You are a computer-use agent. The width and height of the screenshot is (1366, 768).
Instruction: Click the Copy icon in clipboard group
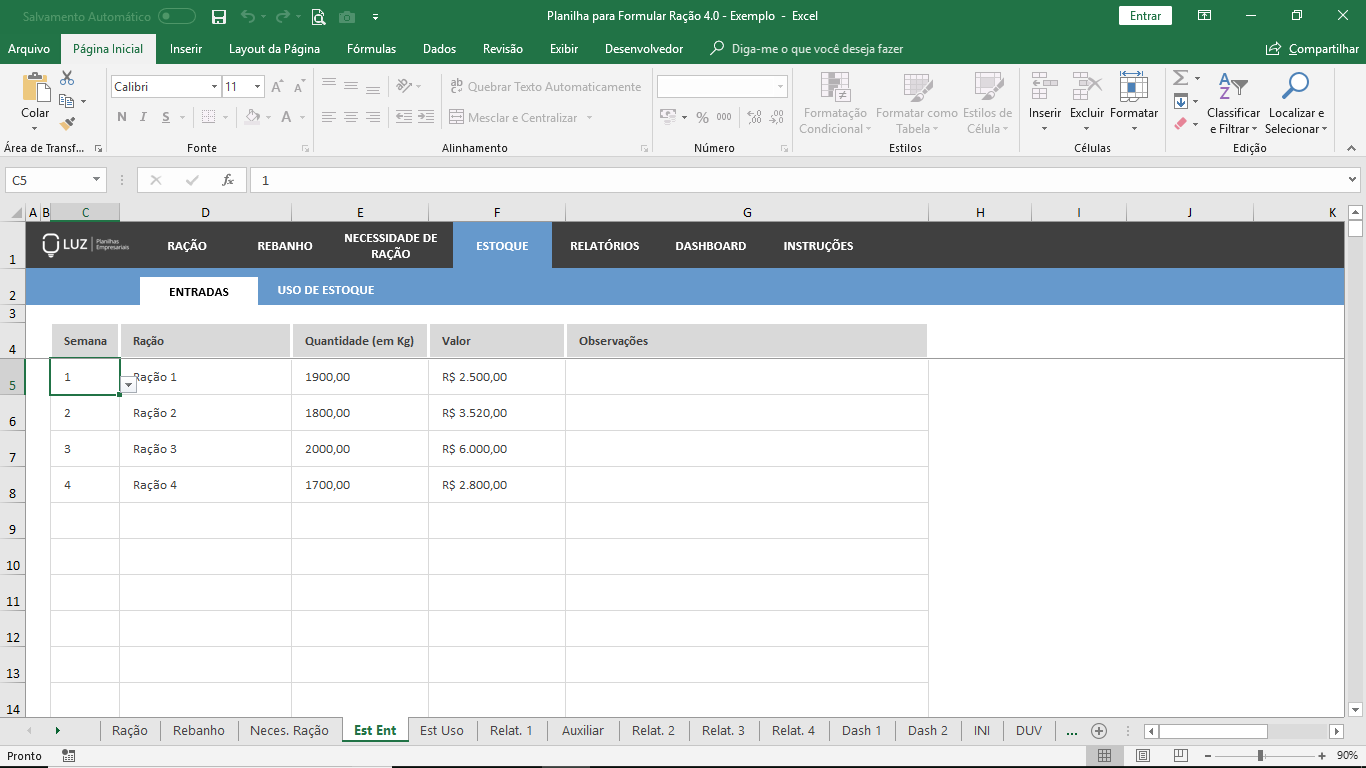(67, 101)
